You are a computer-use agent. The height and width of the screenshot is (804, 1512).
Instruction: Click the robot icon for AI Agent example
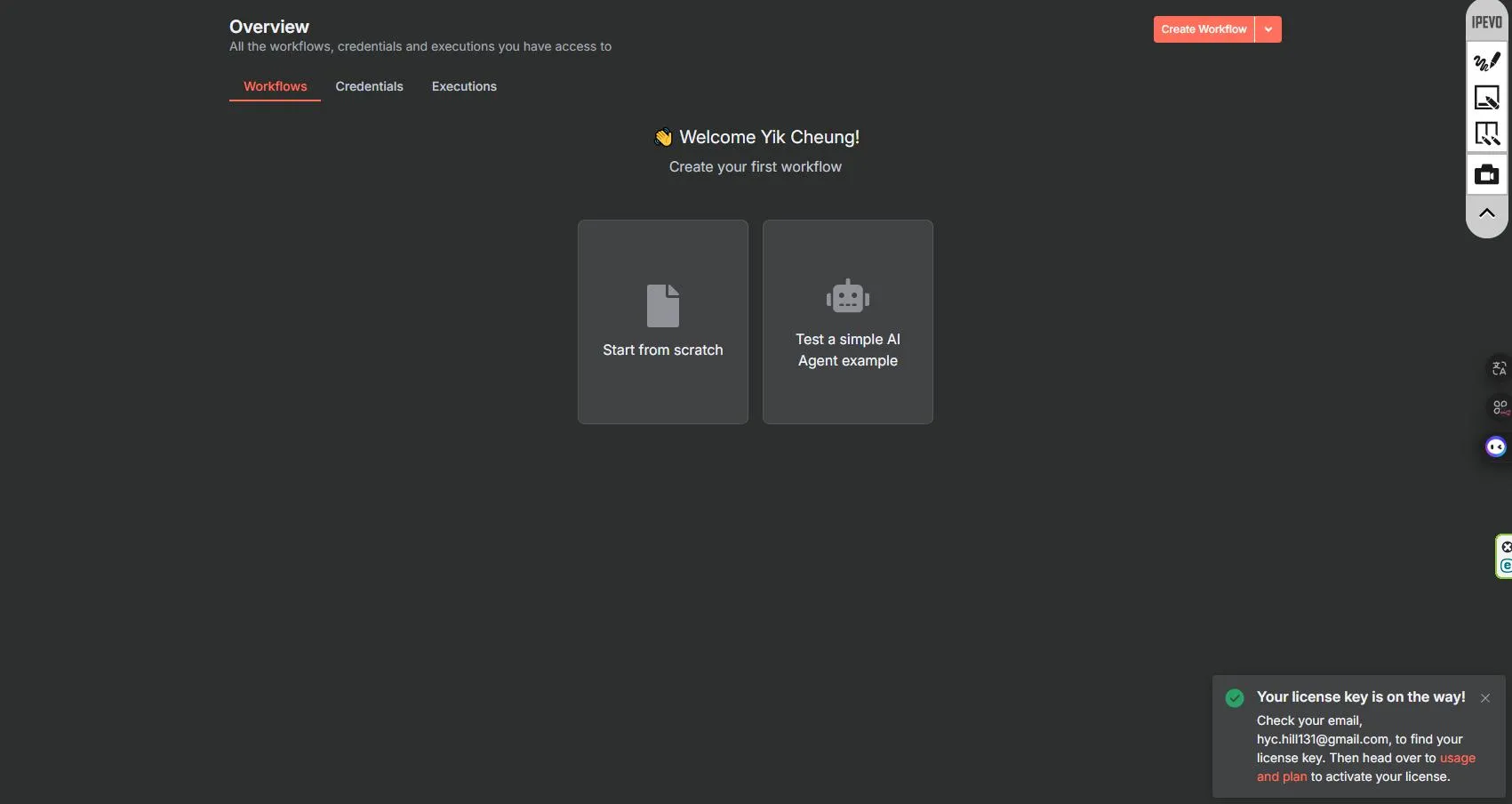tap(847, 297)
